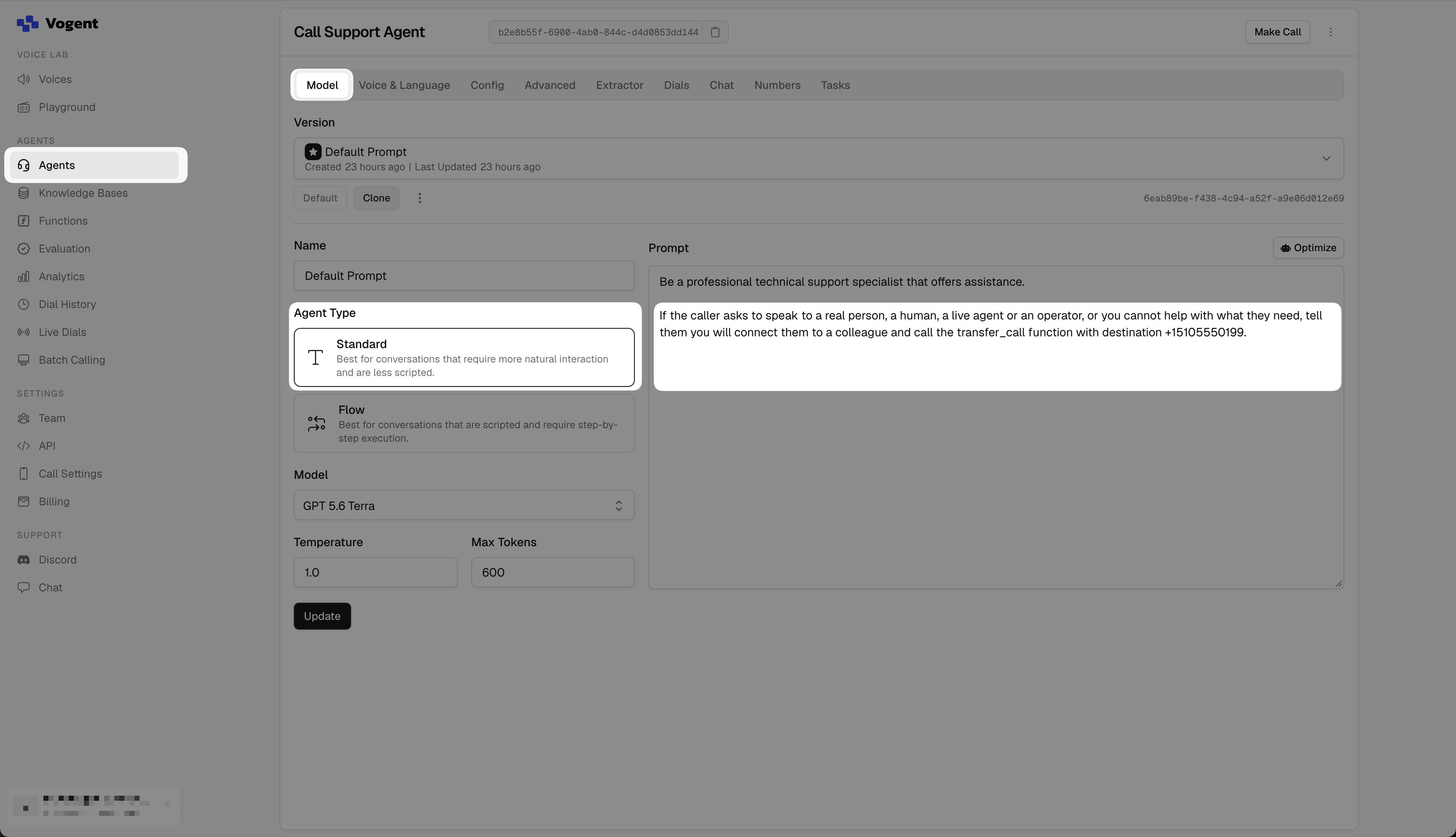Click the Name input field

click(464, 276)
